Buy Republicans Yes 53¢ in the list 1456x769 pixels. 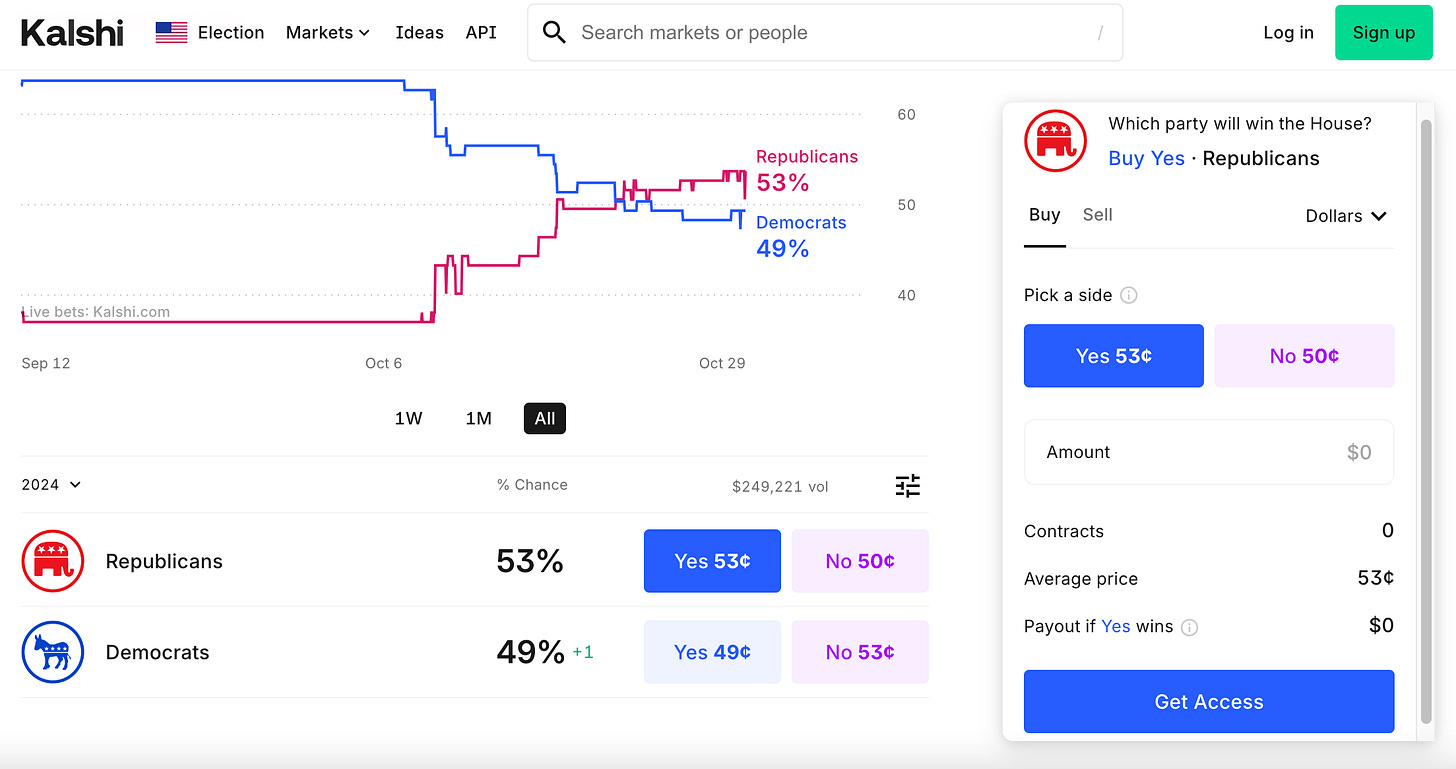click(712, 561)
